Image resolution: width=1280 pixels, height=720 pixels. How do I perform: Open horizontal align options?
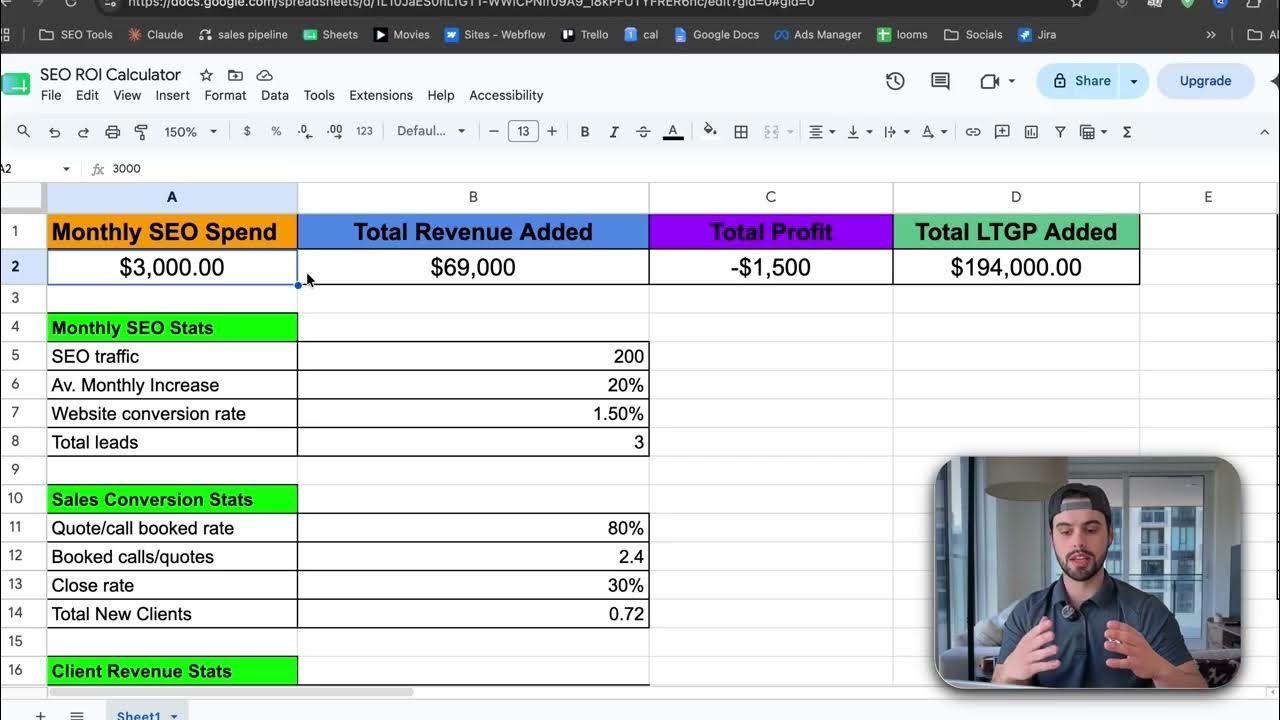point(822,132)
